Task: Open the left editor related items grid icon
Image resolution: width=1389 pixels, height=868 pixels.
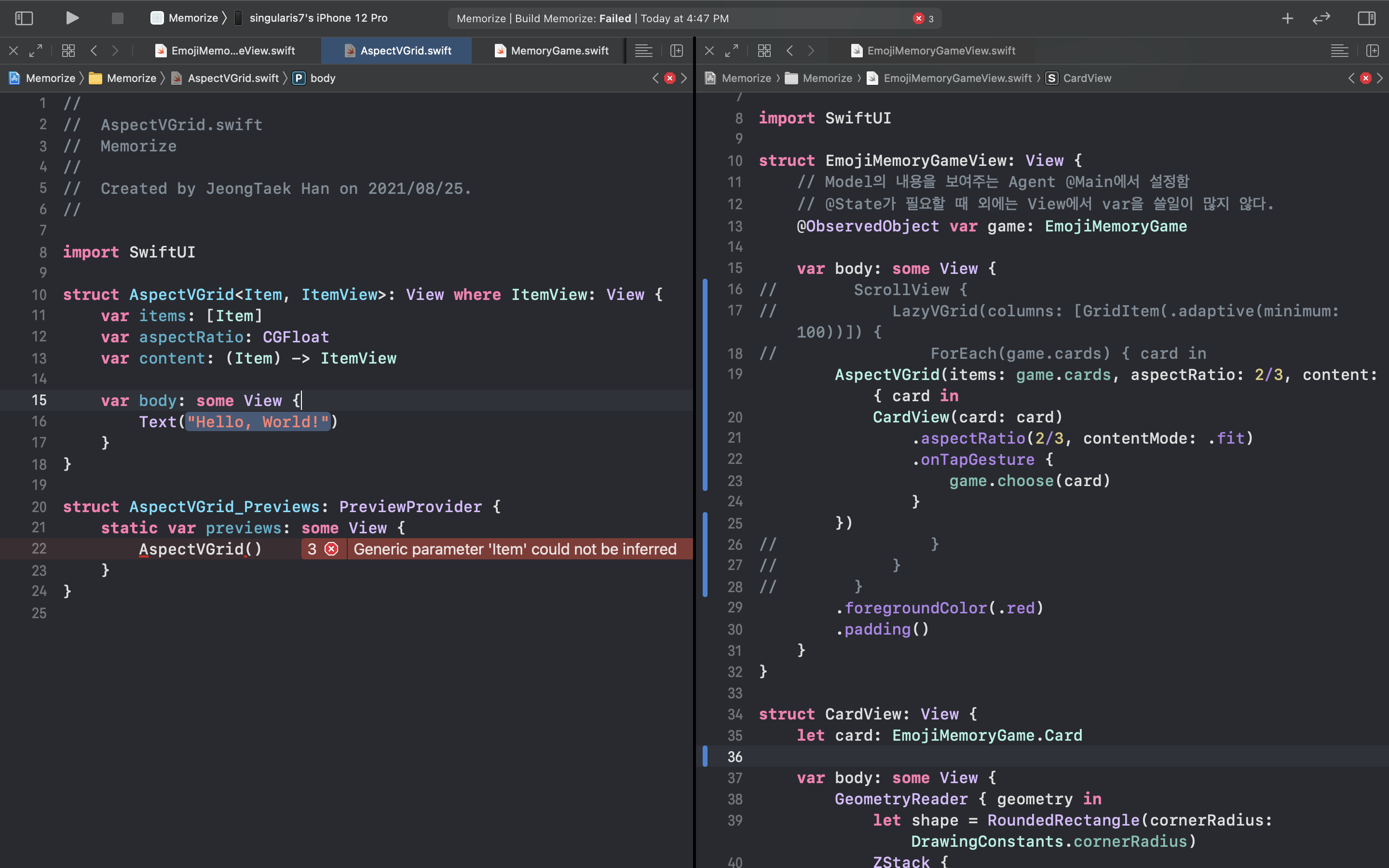Action: click(x=68, y=51)
